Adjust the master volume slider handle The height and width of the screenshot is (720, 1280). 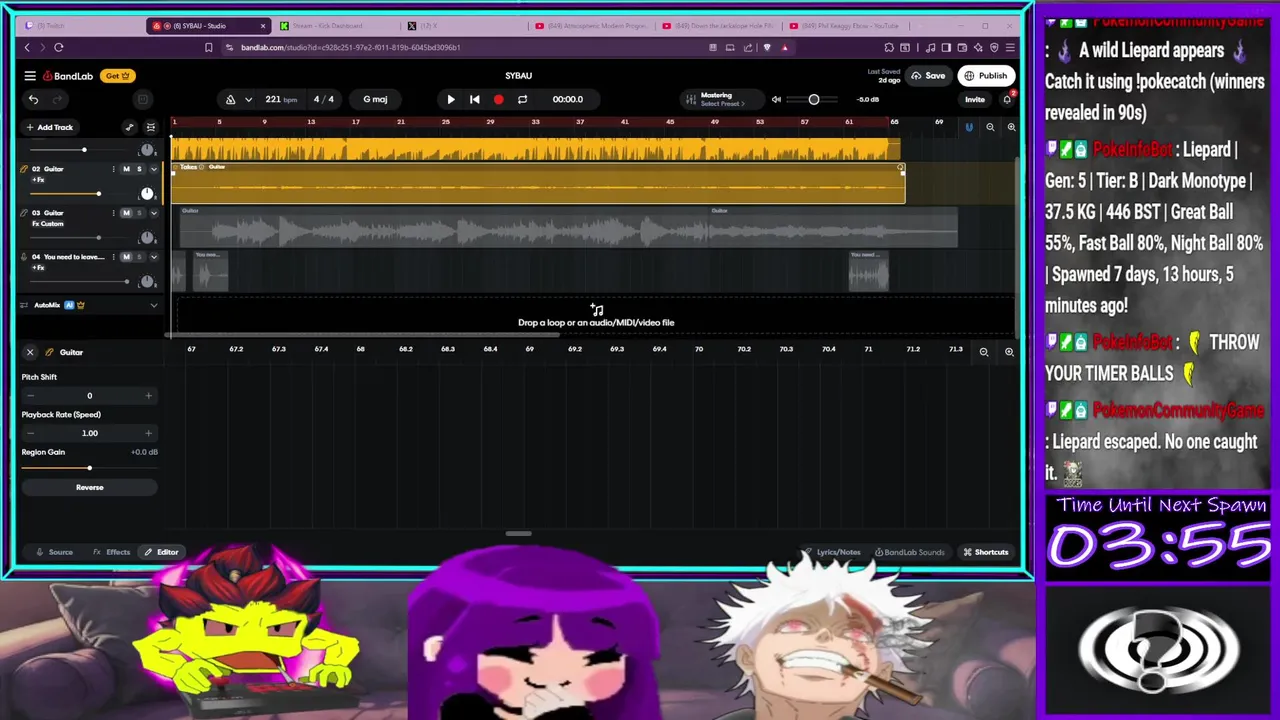(x=814, y=99)
